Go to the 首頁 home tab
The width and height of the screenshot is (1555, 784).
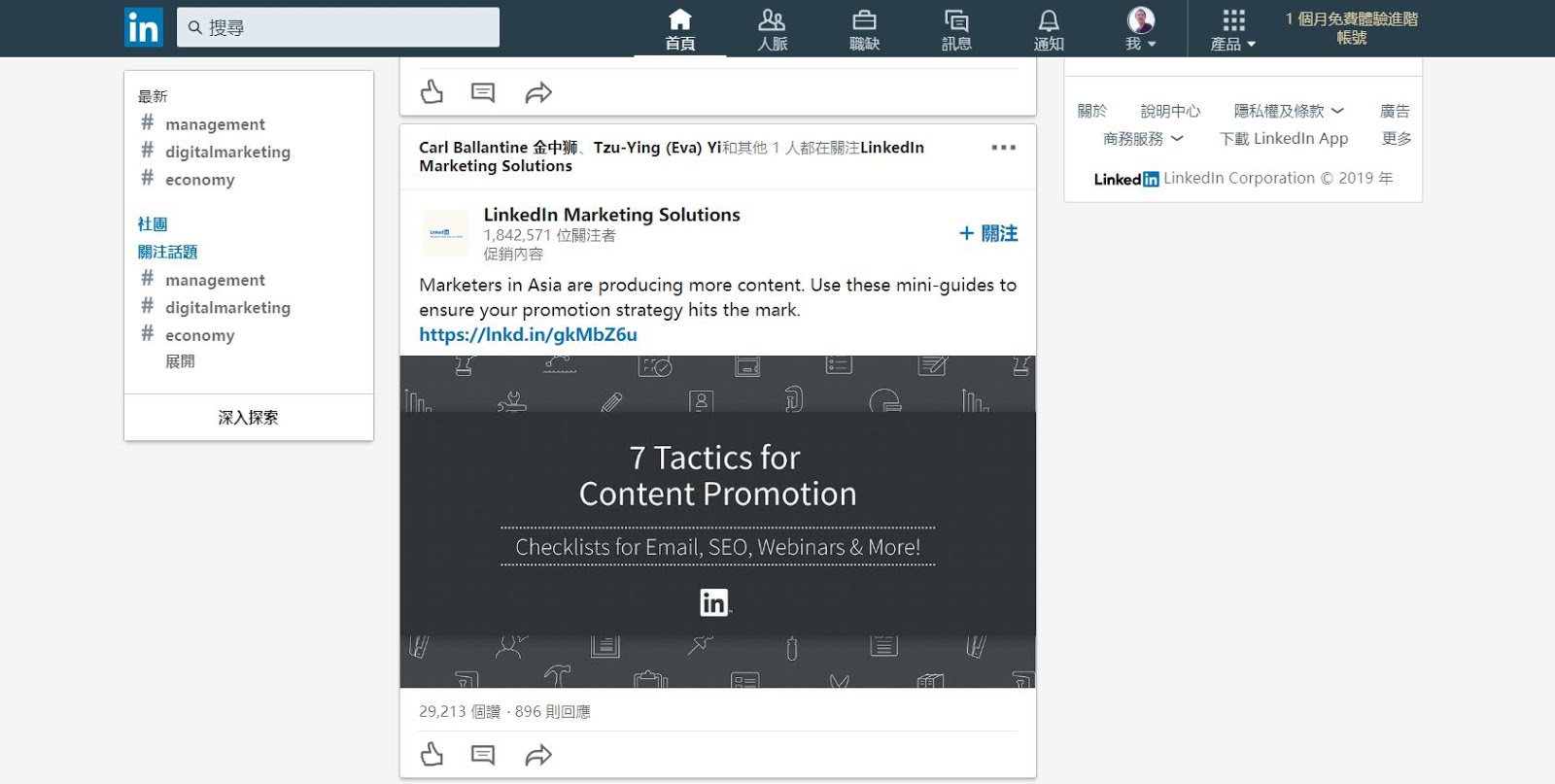point(680,29)
